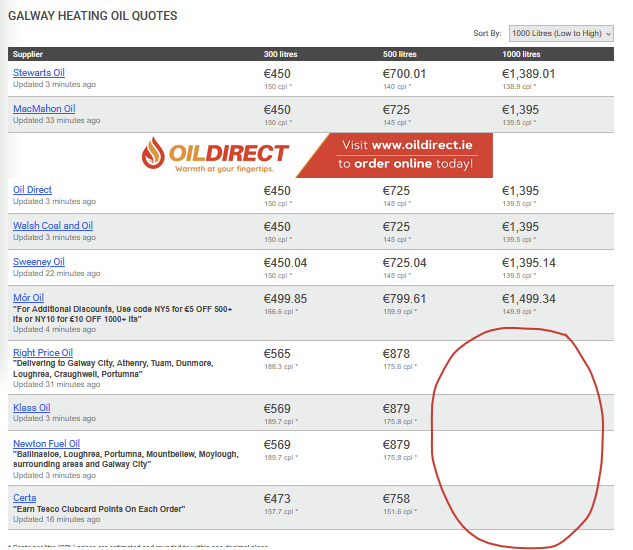Select Newton Fuel Oil €879 price
633x550 pixels.
tap(396, 445)
